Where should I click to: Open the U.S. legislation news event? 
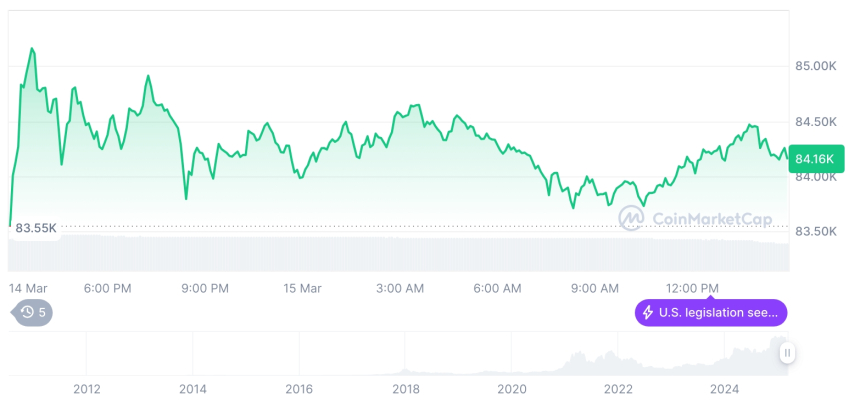(x=711, y=313)
